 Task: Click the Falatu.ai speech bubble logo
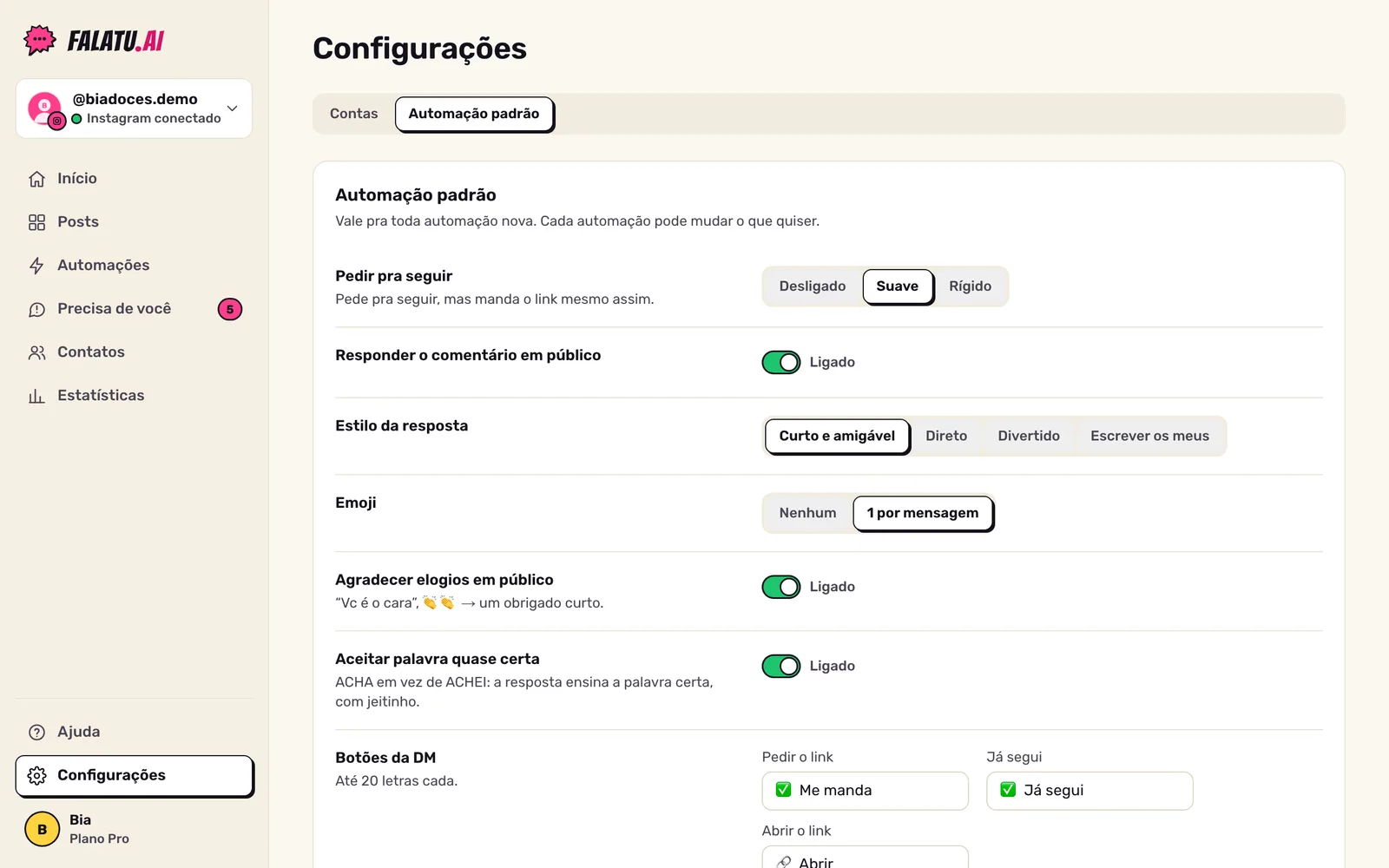[x=40, y=40]
